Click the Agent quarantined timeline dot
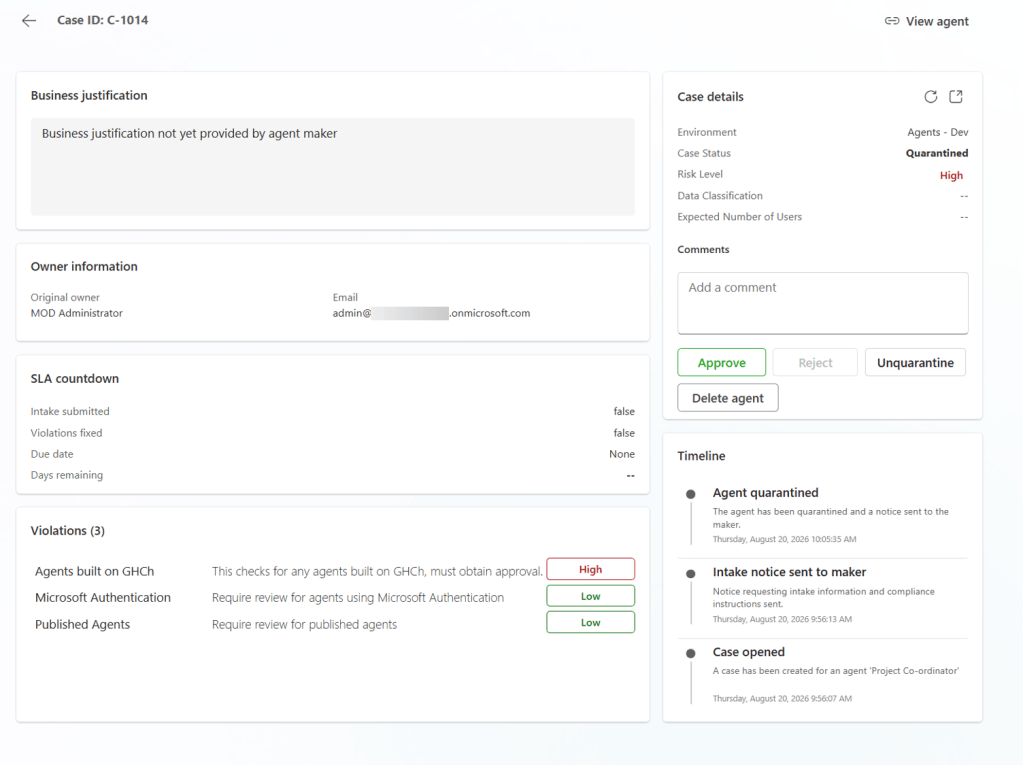1023x765 pixels. click(x=690, y=494)
